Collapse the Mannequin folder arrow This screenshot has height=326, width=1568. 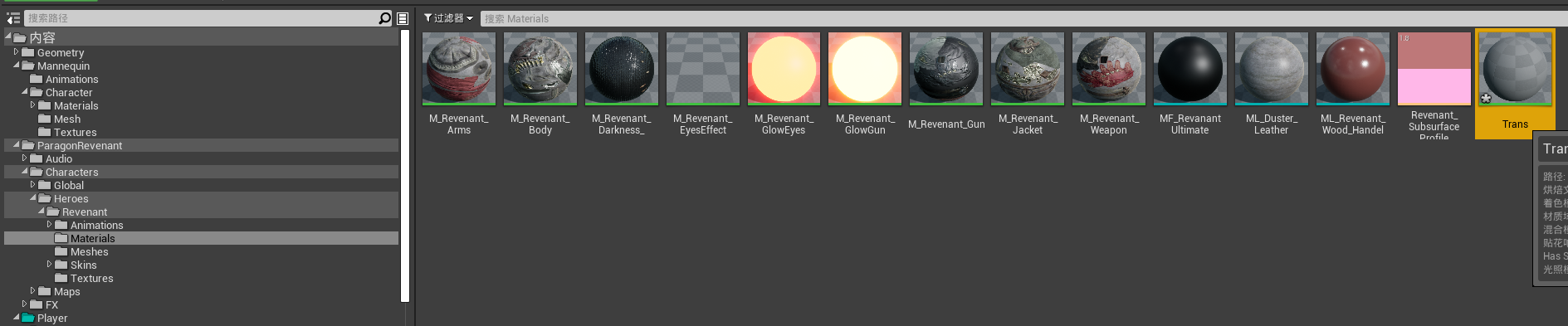click(x=17, y=66)
